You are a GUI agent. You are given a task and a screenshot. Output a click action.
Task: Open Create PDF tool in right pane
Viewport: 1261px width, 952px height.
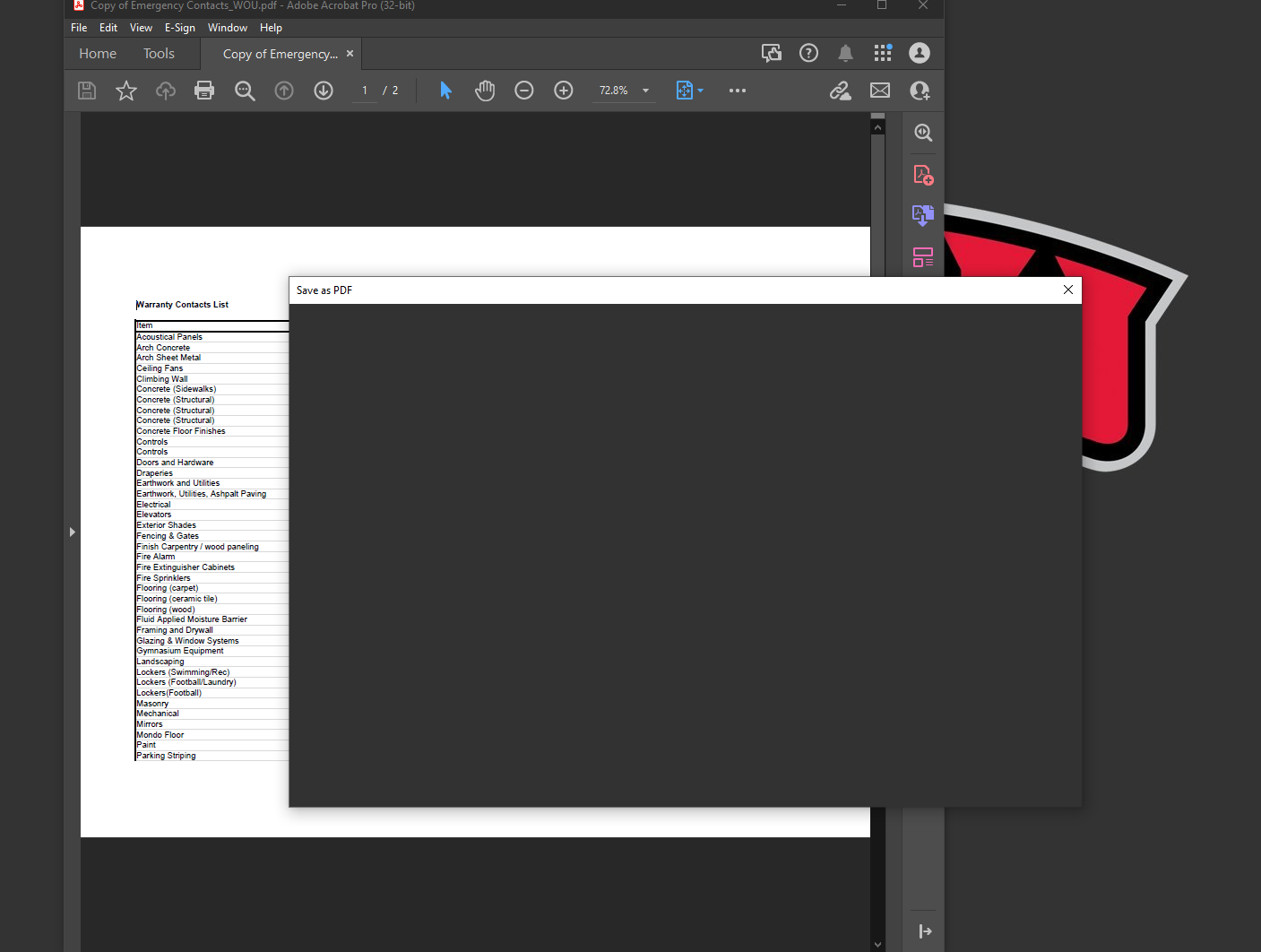pos(923,175)
